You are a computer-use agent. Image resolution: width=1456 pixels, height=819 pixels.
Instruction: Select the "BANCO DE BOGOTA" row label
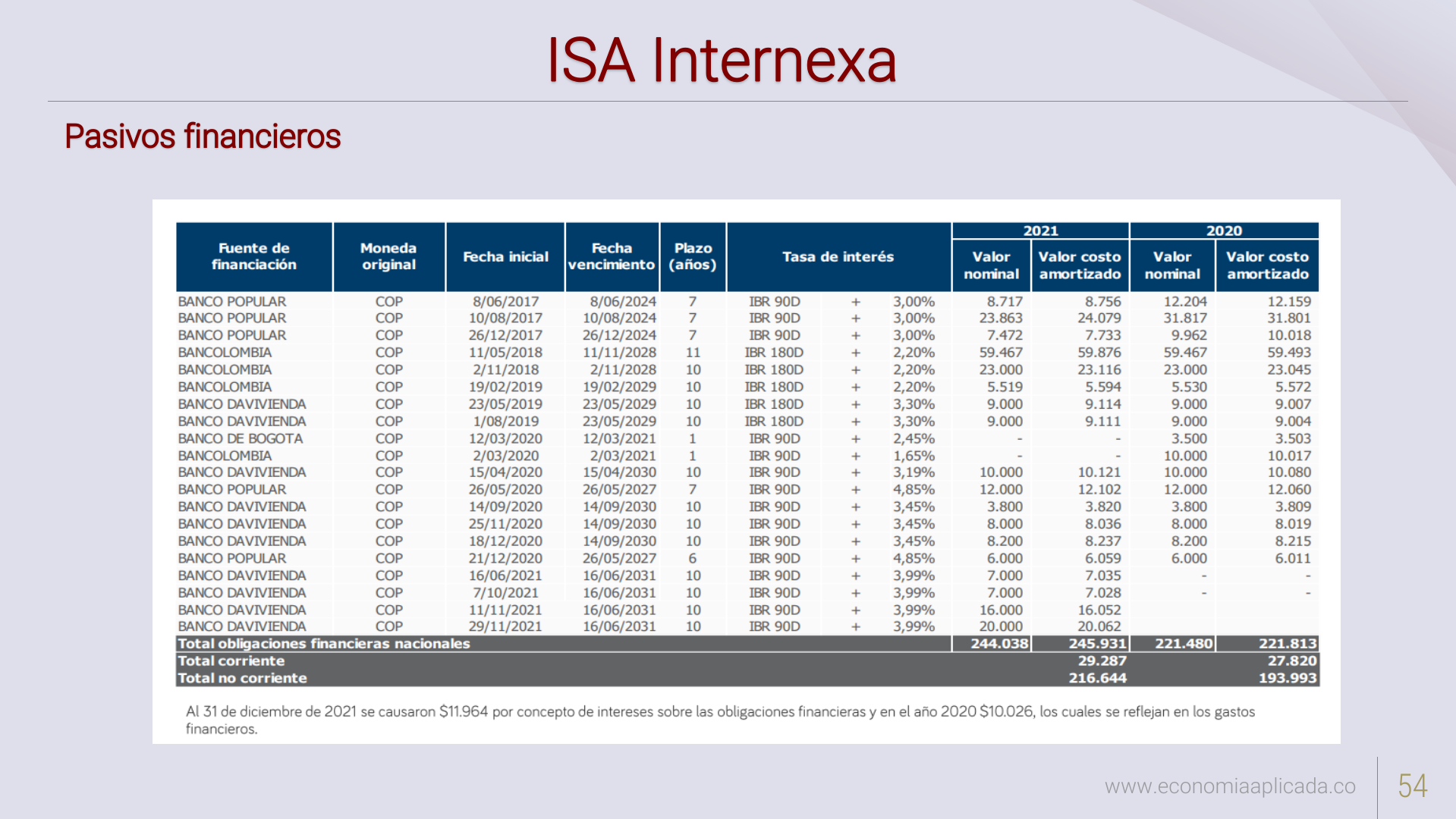(x=241, y=438)
